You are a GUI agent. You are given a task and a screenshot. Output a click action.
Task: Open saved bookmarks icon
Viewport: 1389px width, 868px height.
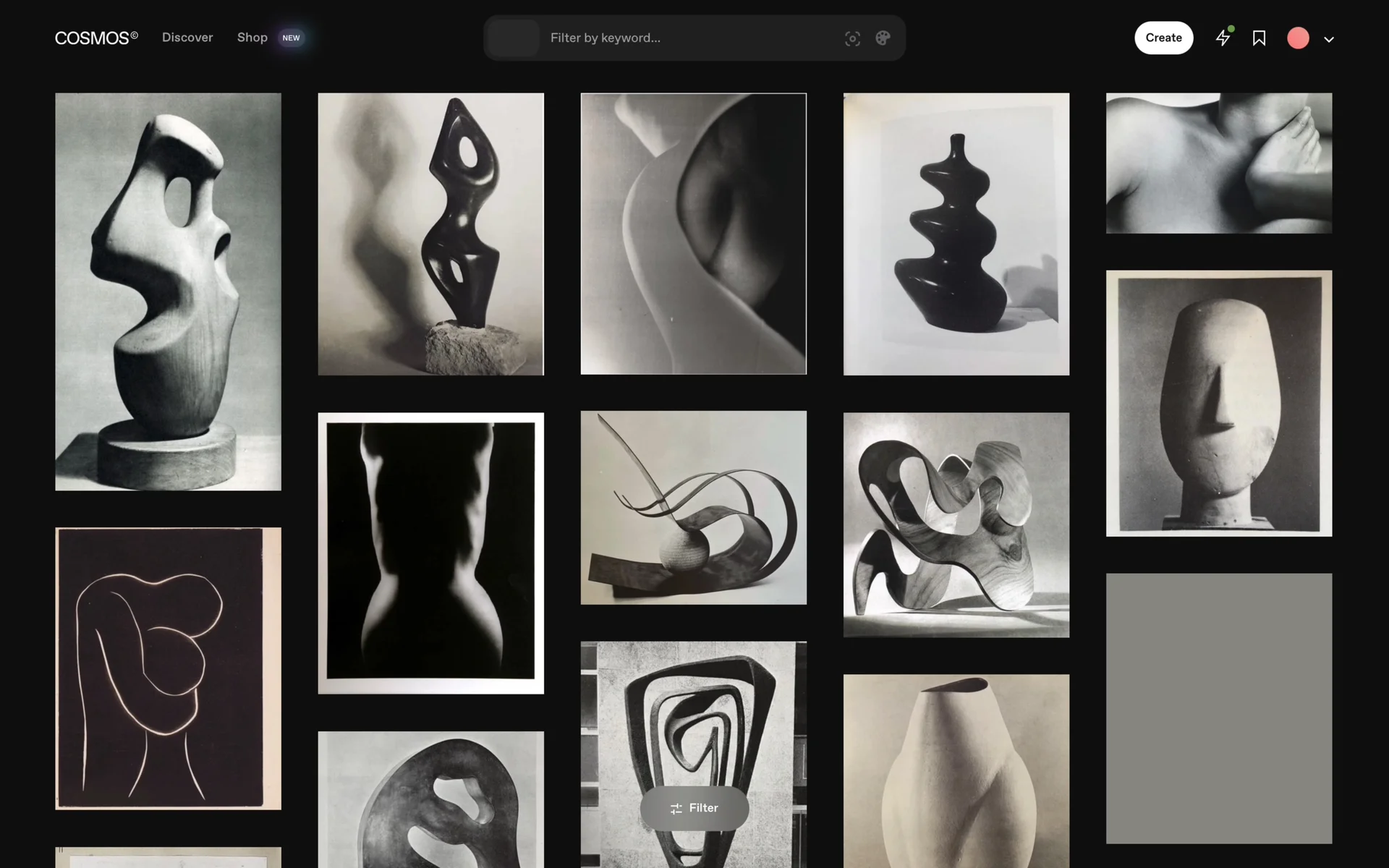1259,38
